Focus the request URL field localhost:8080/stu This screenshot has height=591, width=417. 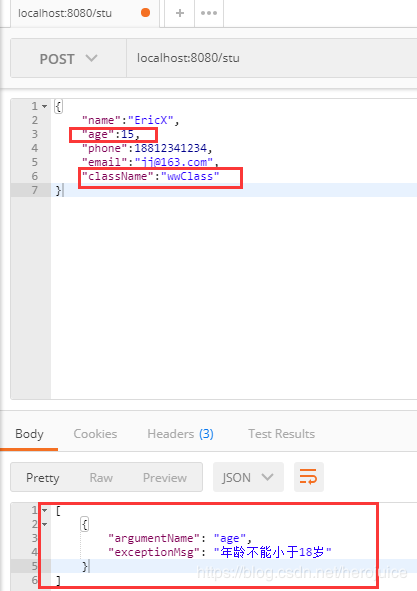pyautogui.click(x=271, y=58)
